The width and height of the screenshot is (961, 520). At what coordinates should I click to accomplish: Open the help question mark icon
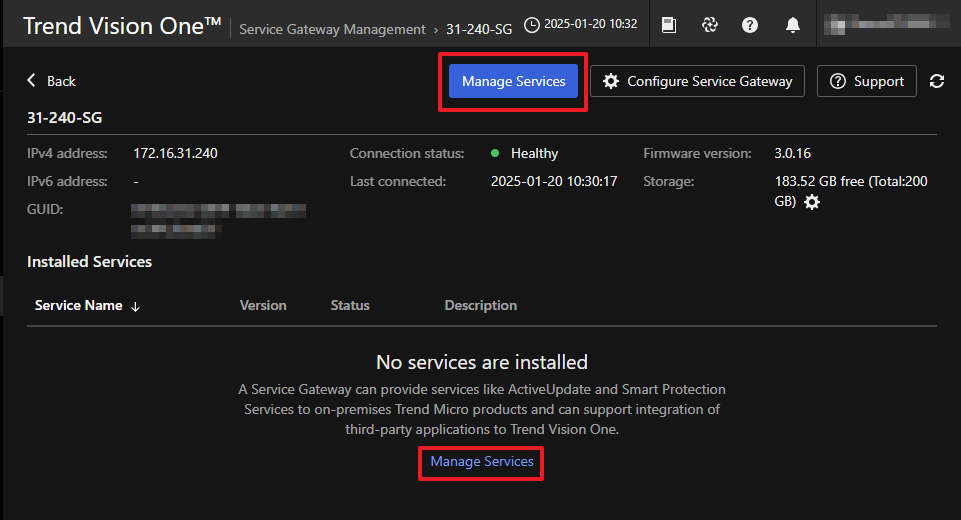(x=750, y=25)
